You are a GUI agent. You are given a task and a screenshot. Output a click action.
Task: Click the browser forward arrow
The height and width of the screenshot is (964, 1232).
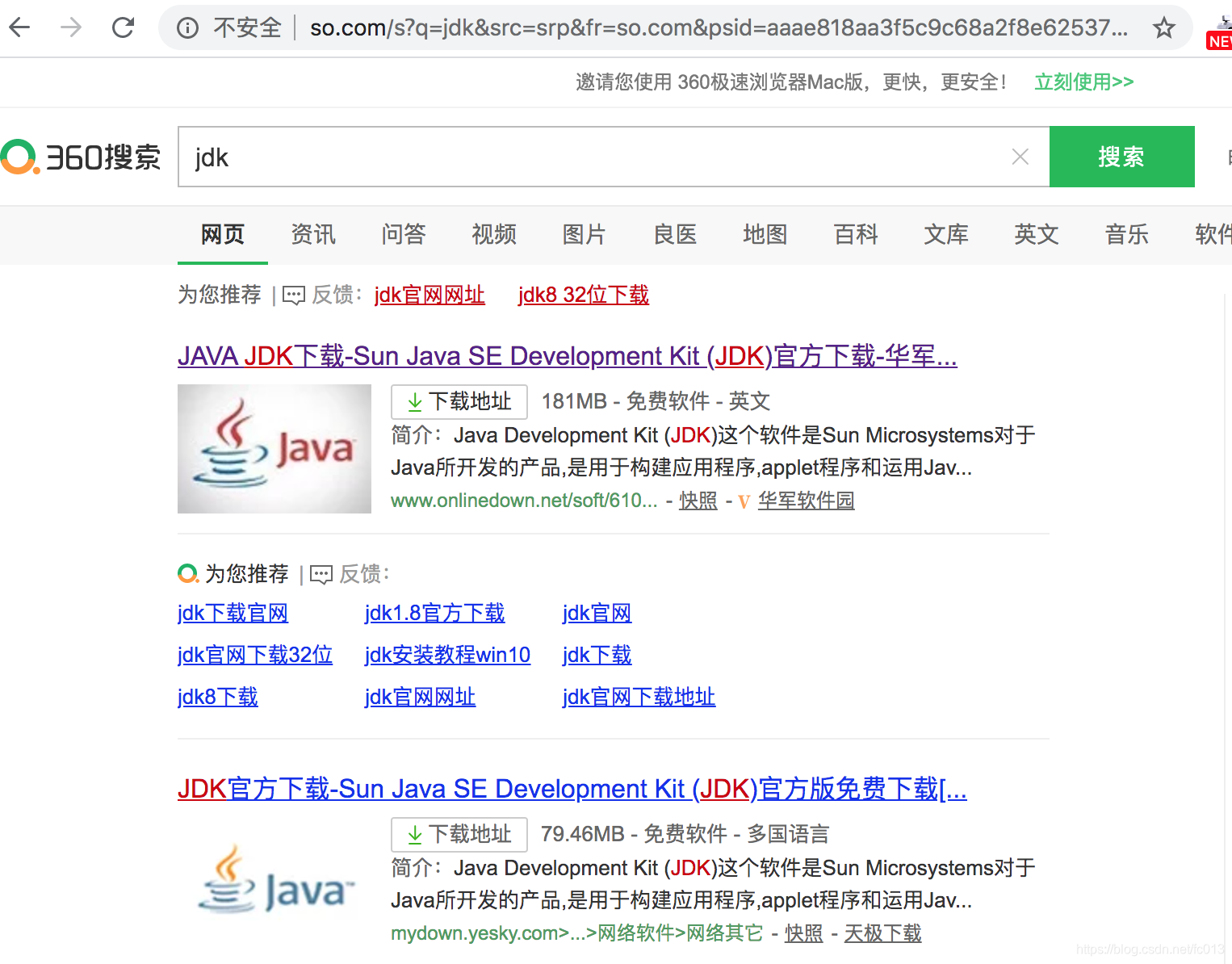click(71, 27)
